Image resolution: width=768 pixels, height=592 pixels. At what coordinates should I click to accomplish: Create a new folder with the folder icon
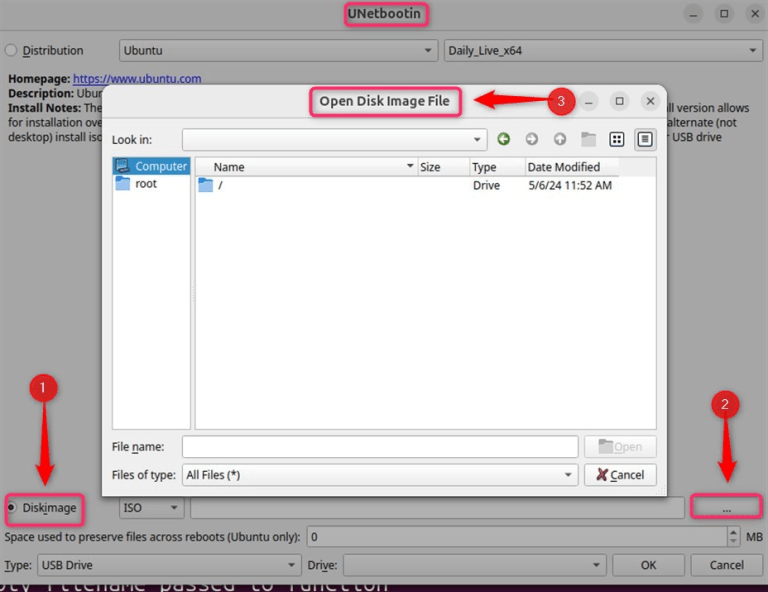[x=588, y=140]
